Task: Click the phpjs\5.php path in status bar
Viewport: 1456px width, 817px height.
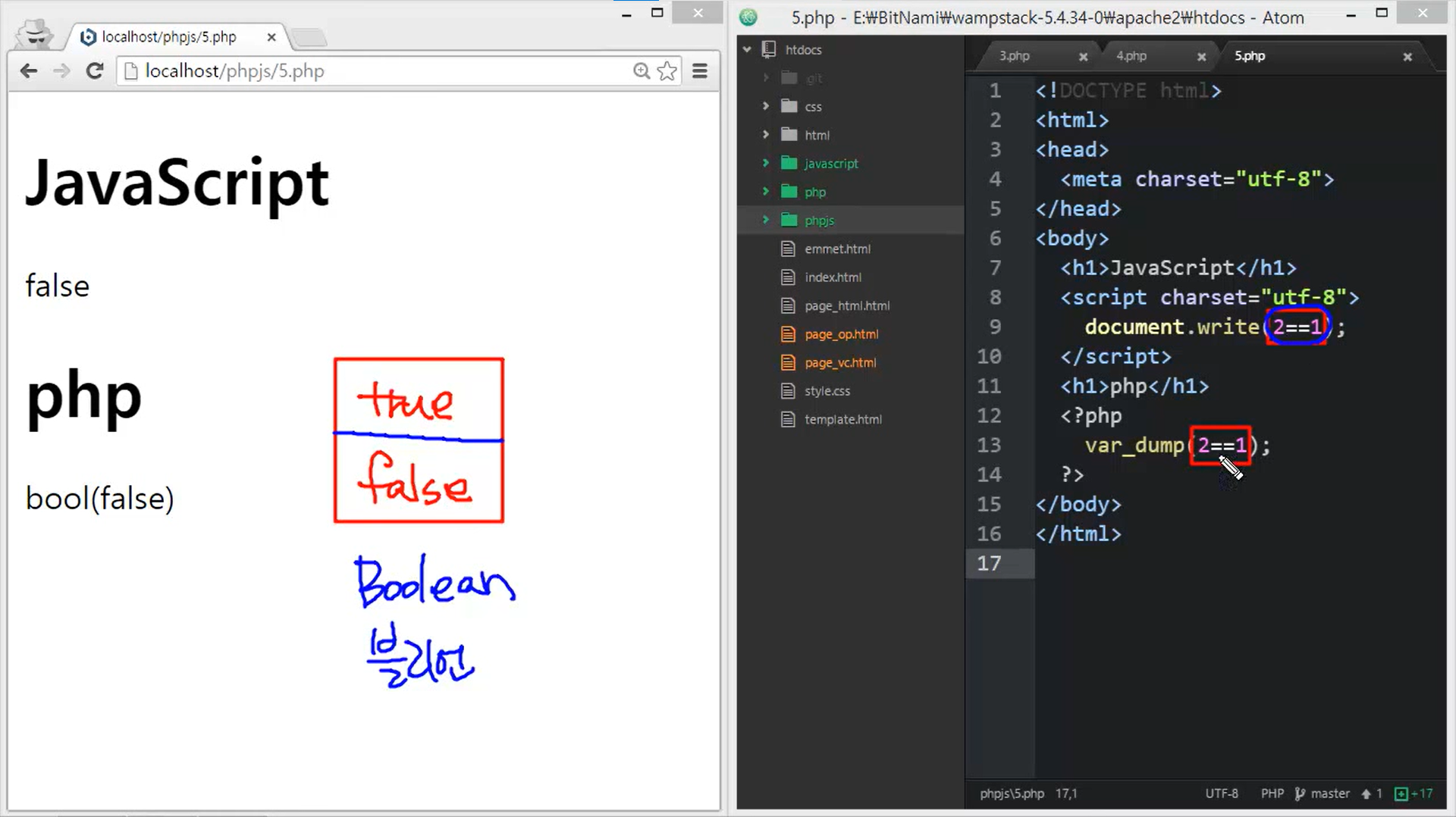Action: point(1012,794)
